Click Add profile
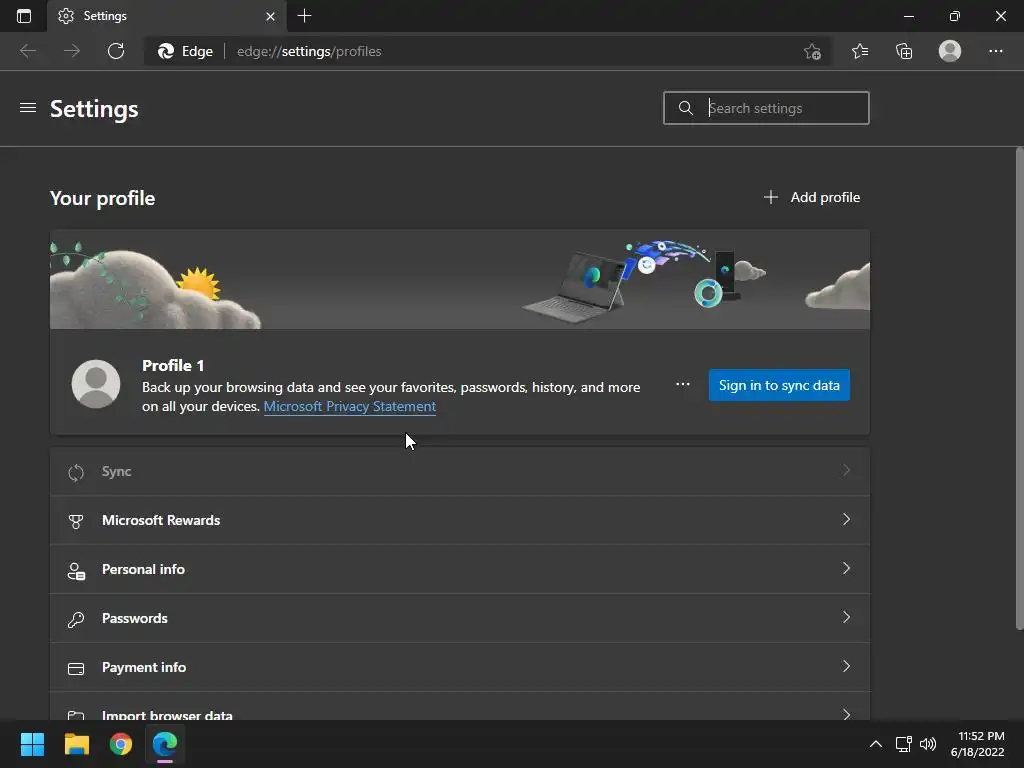 pos(812,197)
